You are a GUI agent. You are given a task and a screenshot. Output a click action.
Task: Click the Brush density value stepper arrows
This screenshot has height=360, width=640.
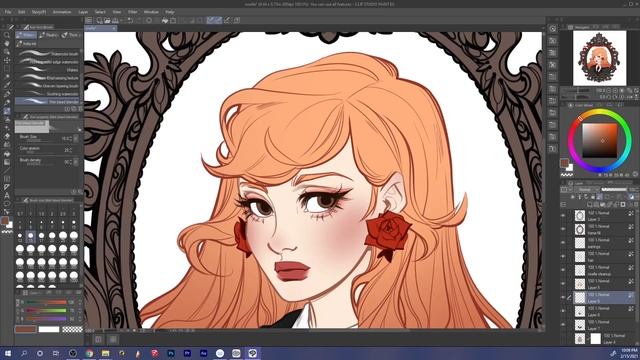(x=71, y=162)
